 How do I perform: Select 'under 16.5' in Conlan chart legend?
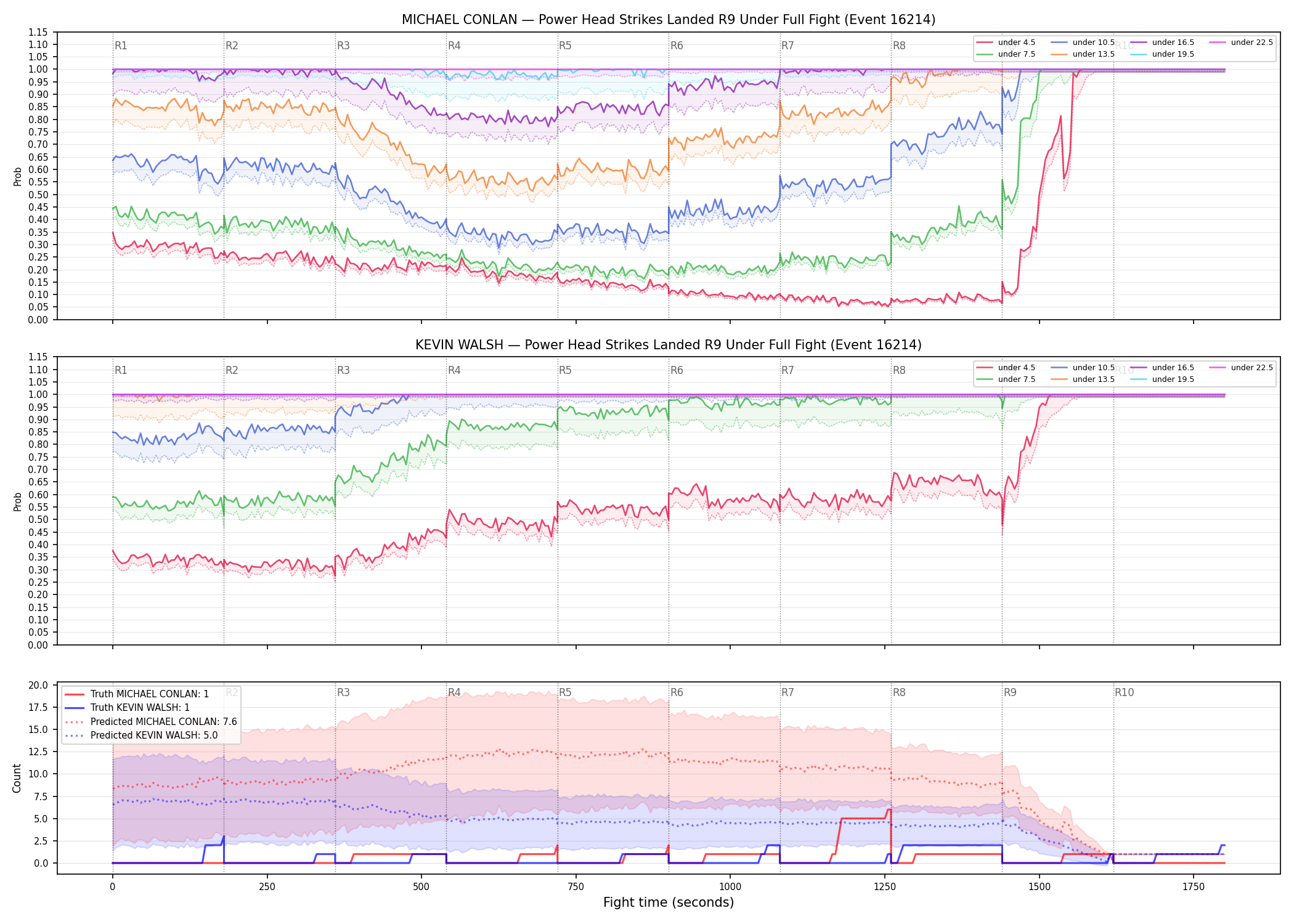coord(1163,43)
